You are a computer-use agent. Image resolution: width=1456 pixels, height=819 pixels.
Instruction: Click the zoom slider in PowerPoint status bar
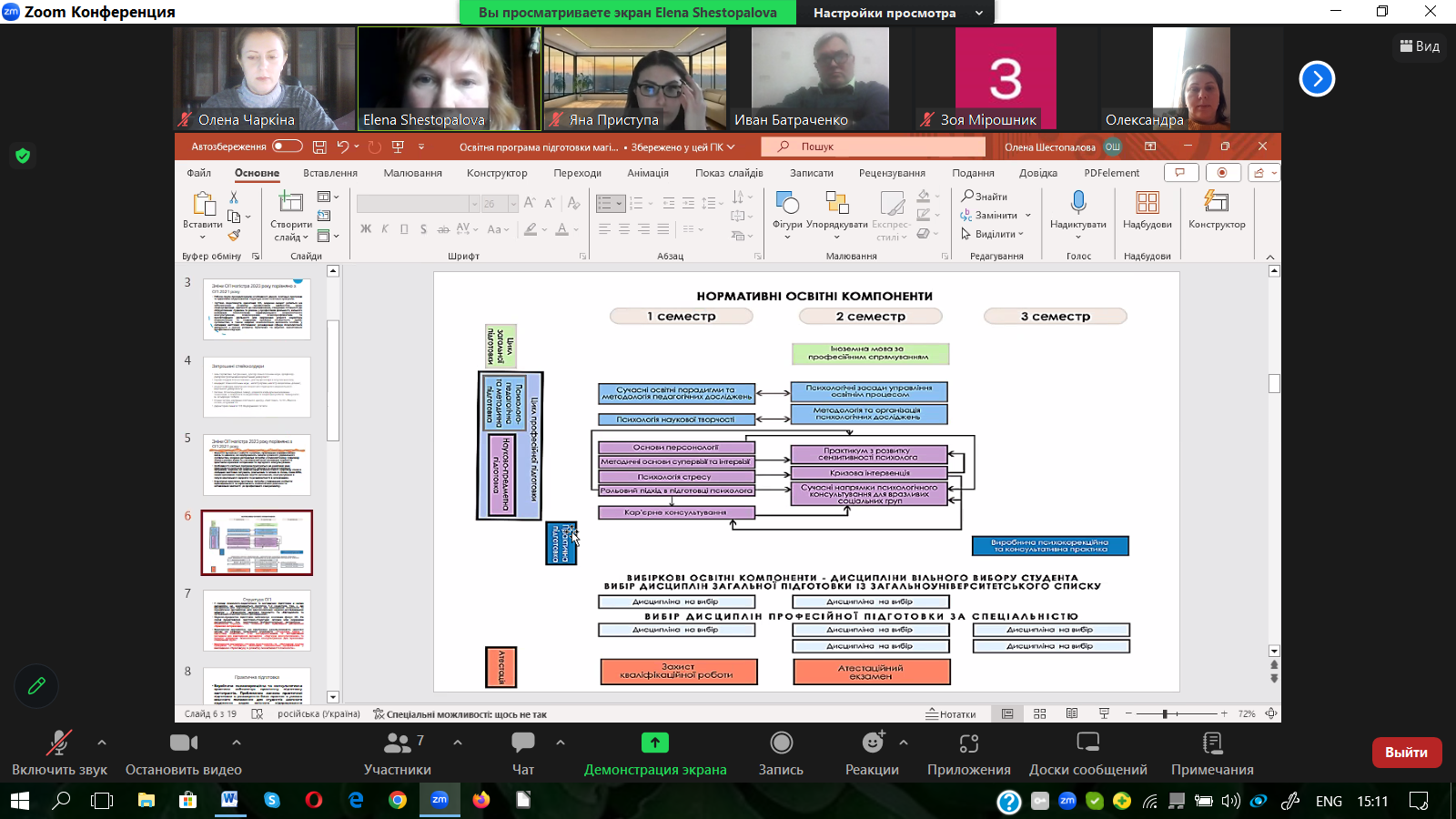click(1176, 714)
